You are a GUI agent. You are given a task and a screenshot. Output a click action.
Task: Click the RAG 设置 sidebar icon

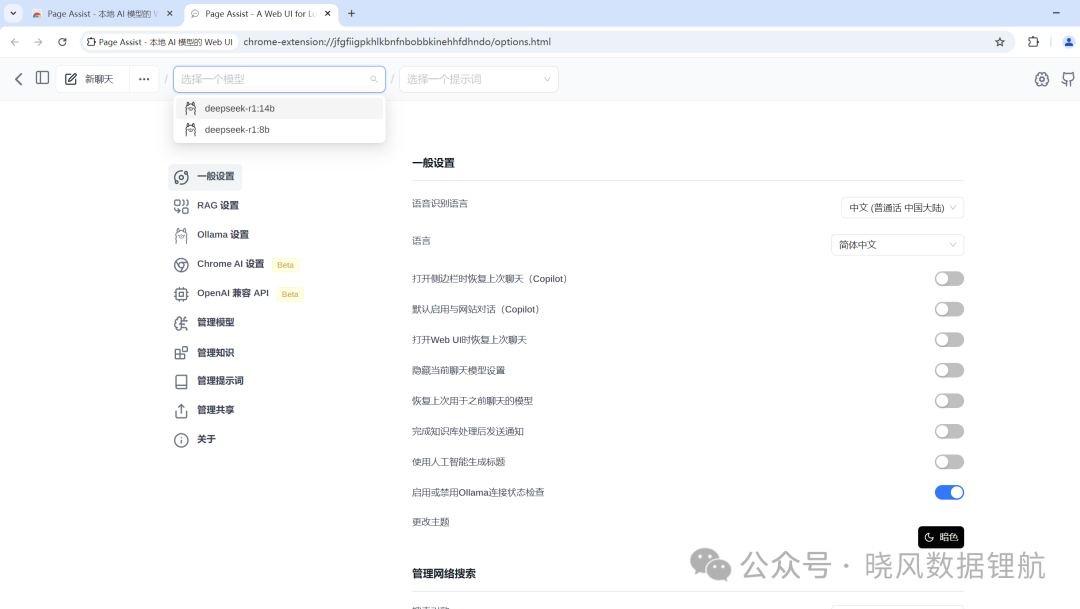[181, 206]
